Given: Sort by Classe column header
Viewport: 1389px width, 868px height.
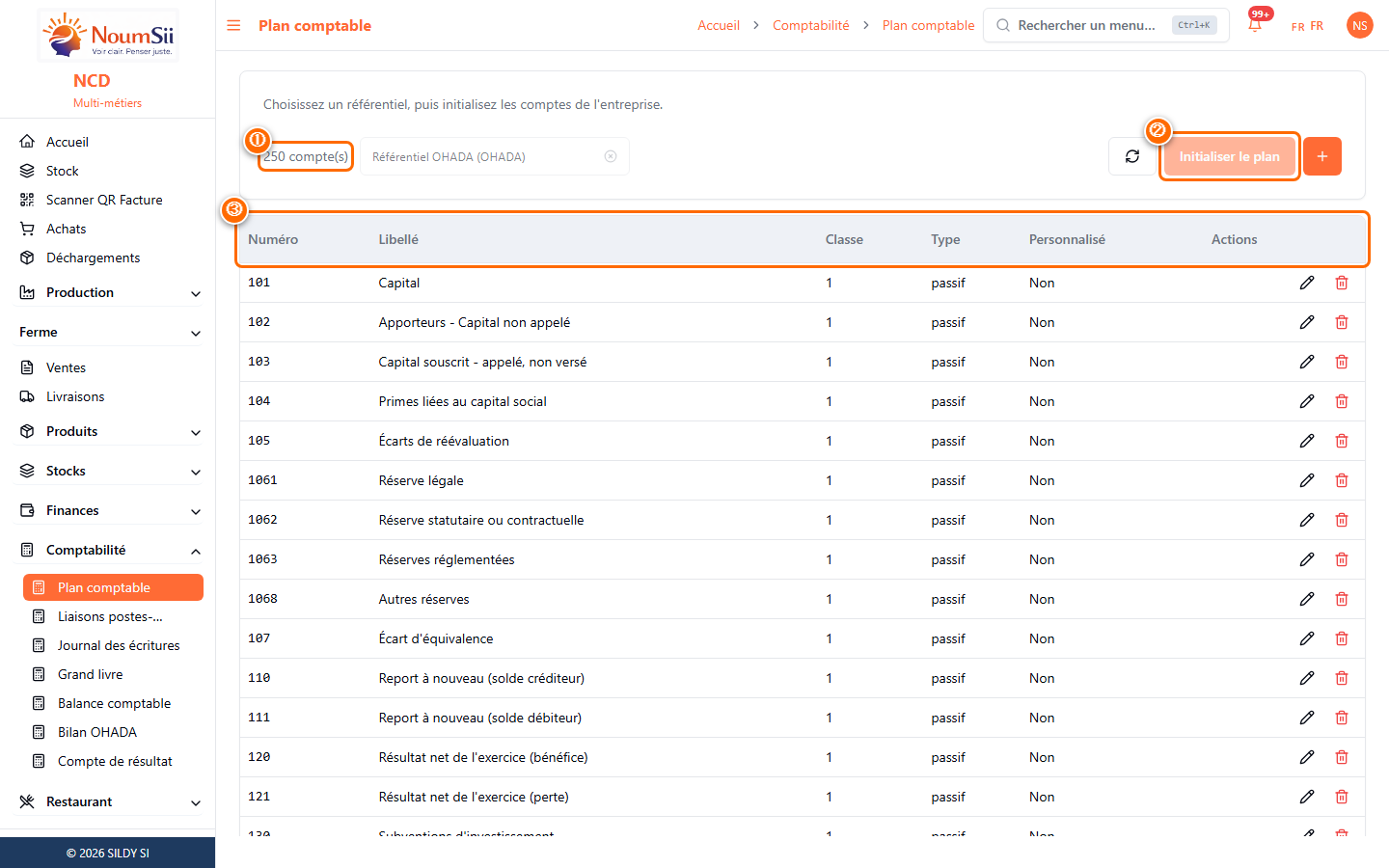Looking at the screenshot, I should click(844, 239).
